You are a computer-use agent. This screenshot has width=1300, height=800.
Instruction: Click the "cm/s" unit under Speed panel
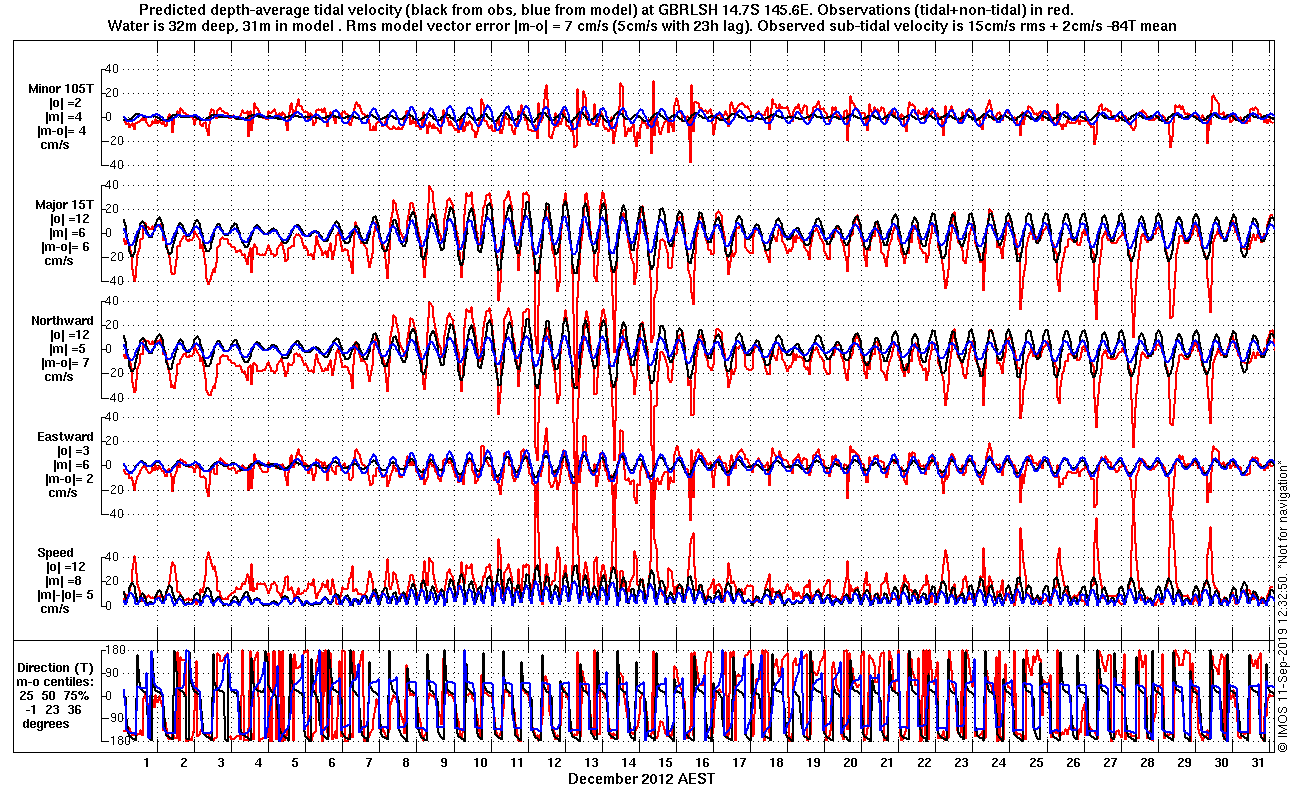[54, 609]
